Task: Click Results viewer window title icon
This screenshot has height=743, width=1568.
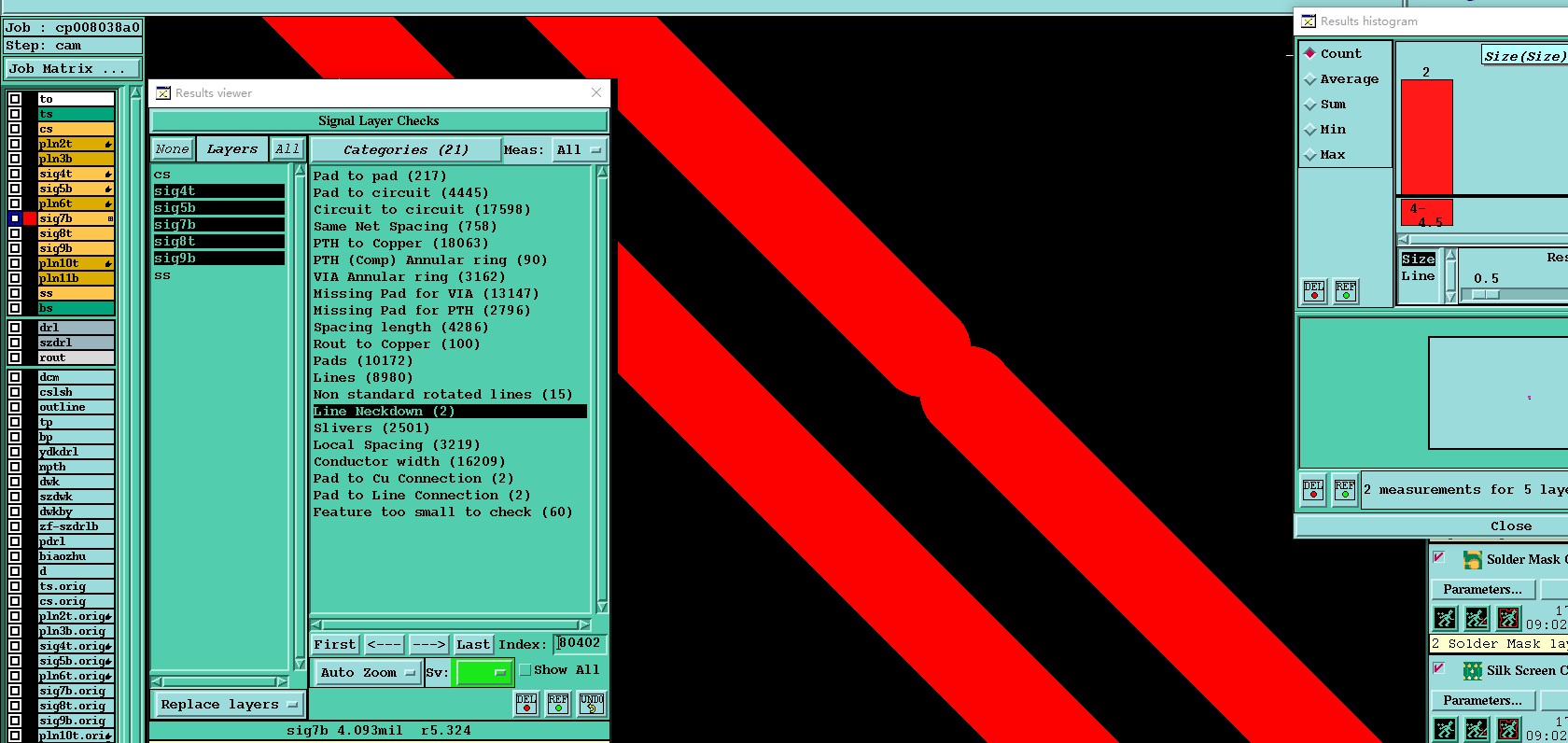Action: click(163, 92)
